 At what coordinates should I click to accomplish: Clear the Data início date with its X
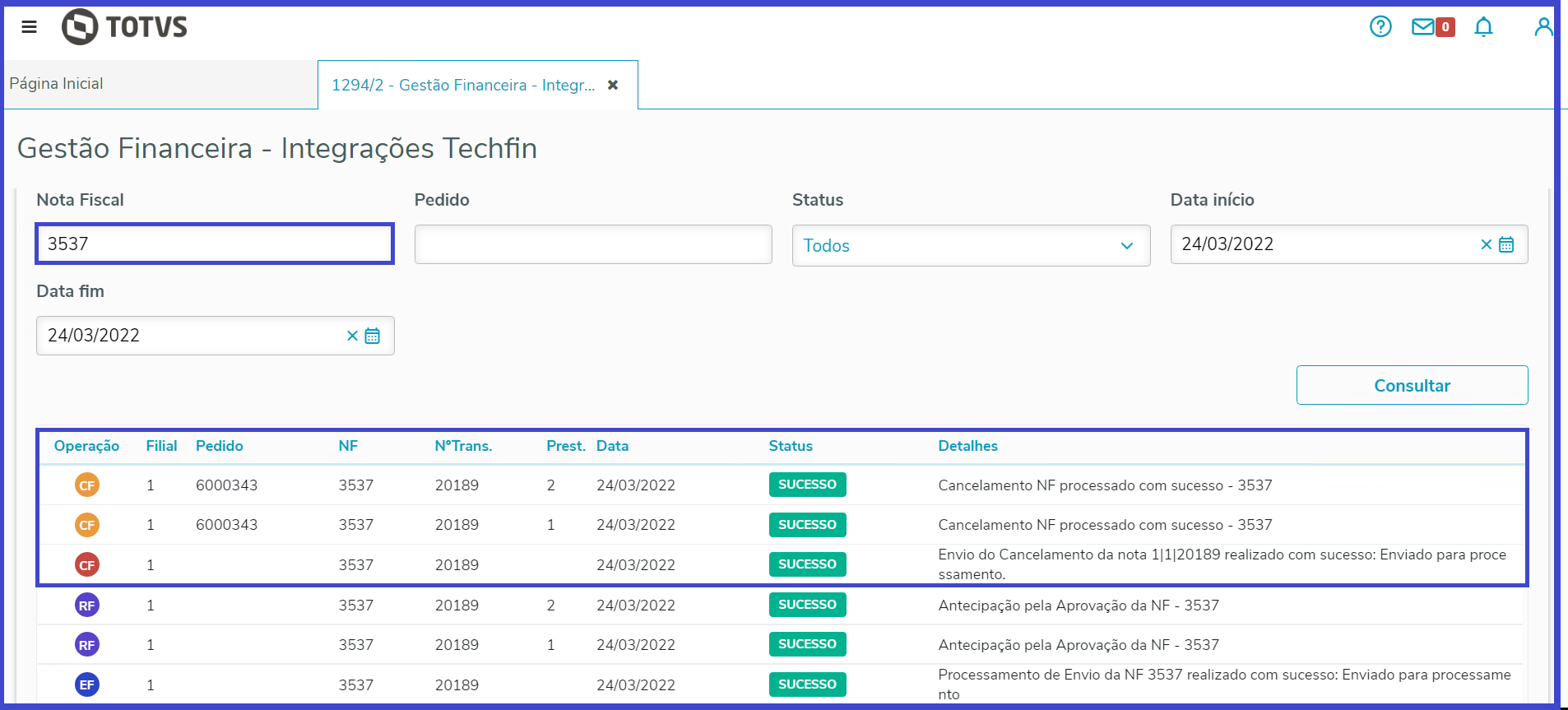coord(1486,244)
